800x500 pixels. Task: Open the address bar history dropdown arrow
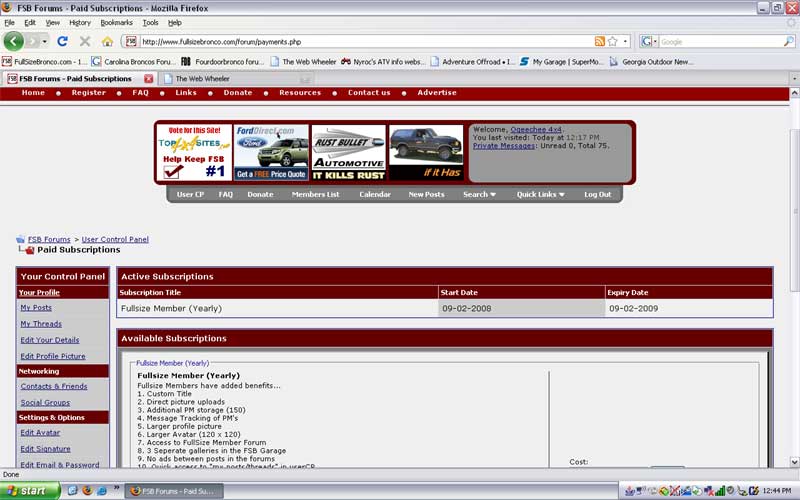(x=626, y=41)
